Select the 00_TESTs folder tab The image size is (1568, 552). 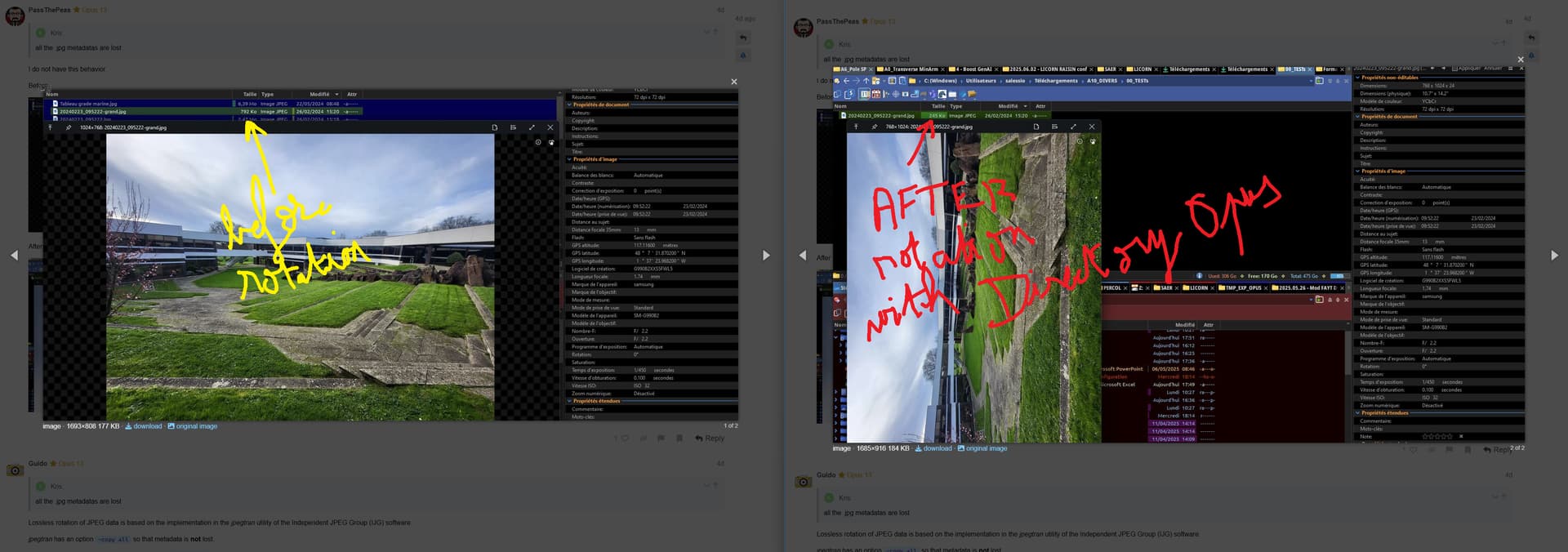(1294, 69)
